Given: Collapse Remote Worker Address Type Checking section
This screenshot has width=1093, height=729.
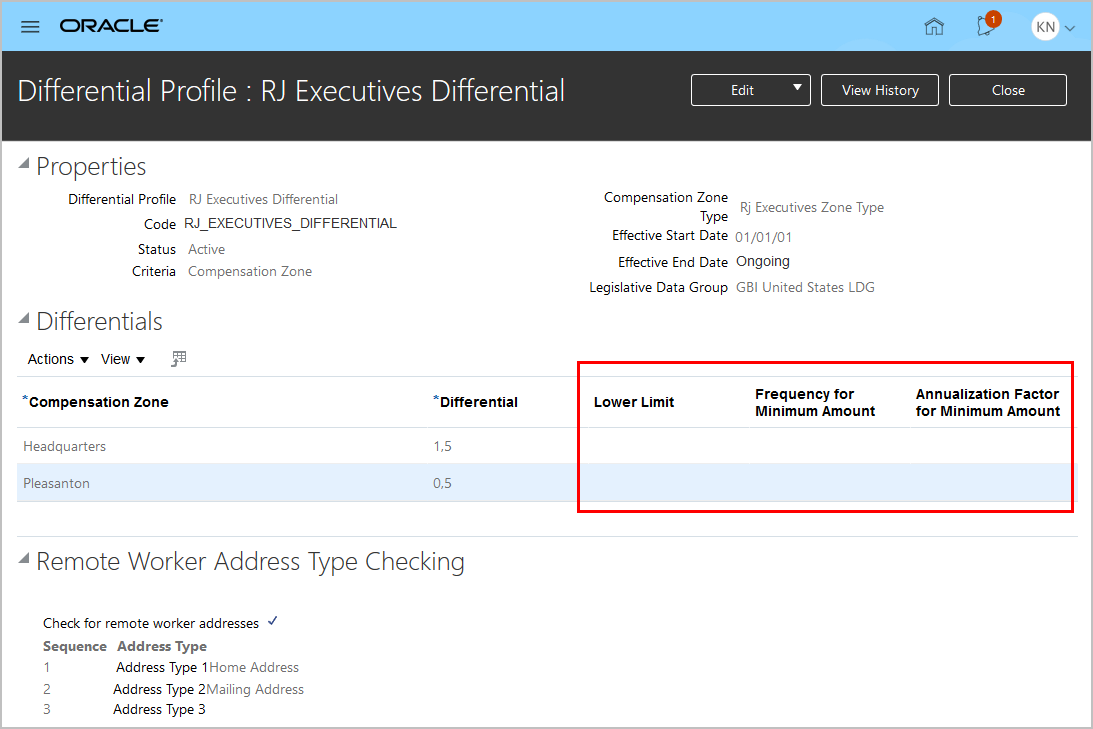Looking at the screenshot, I should tap(24, 561).
